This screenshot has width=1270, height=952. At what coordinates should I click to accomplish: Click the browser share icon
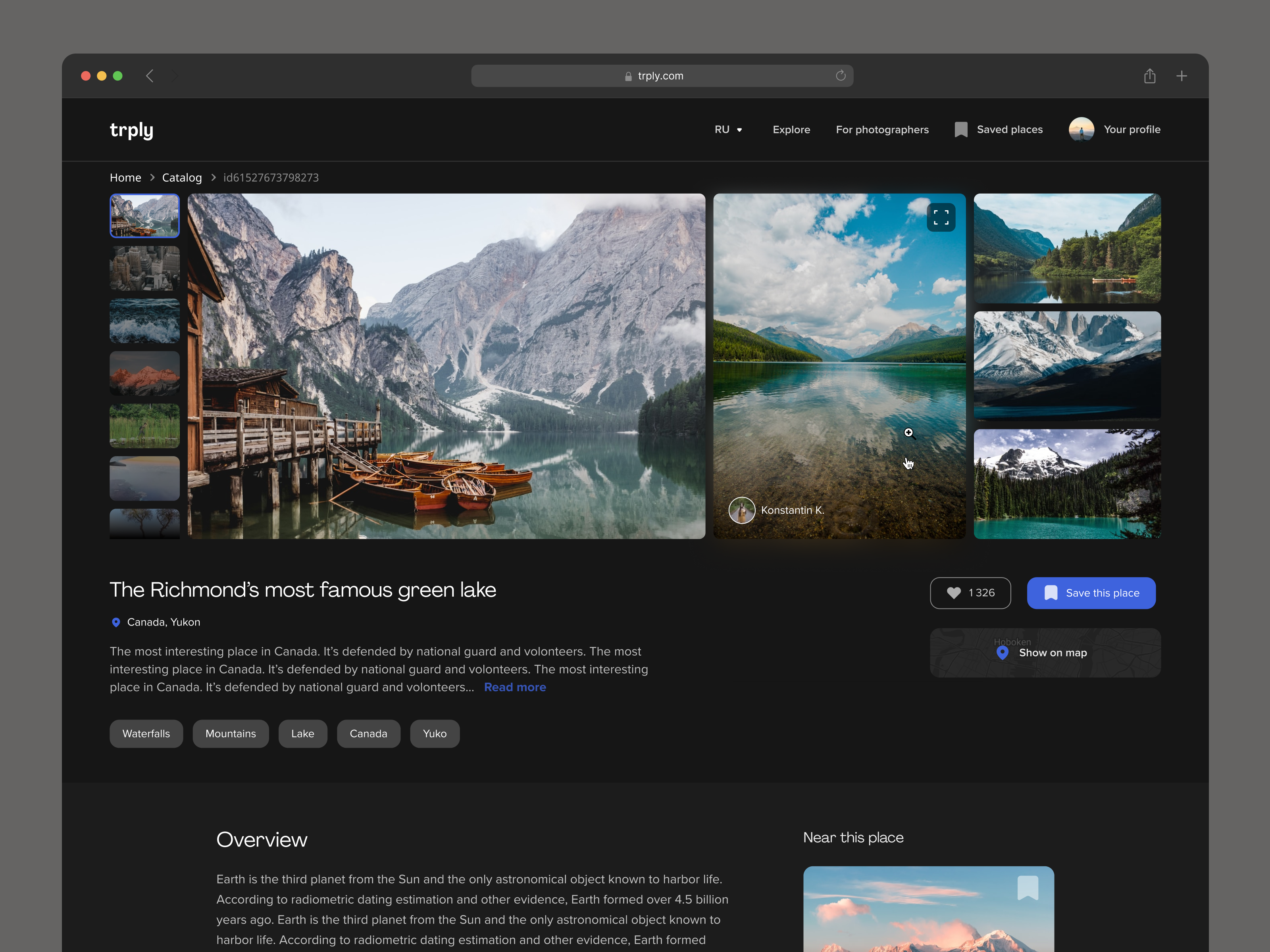[1149, 76]
